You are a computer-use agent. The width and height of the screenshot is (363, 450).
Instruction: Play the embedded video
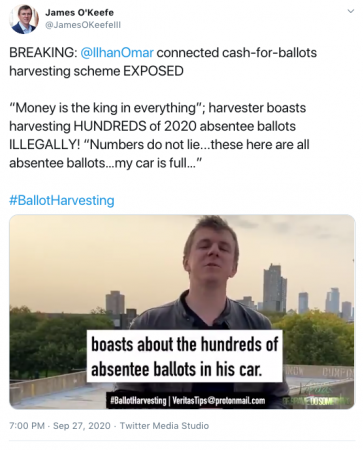182,312
